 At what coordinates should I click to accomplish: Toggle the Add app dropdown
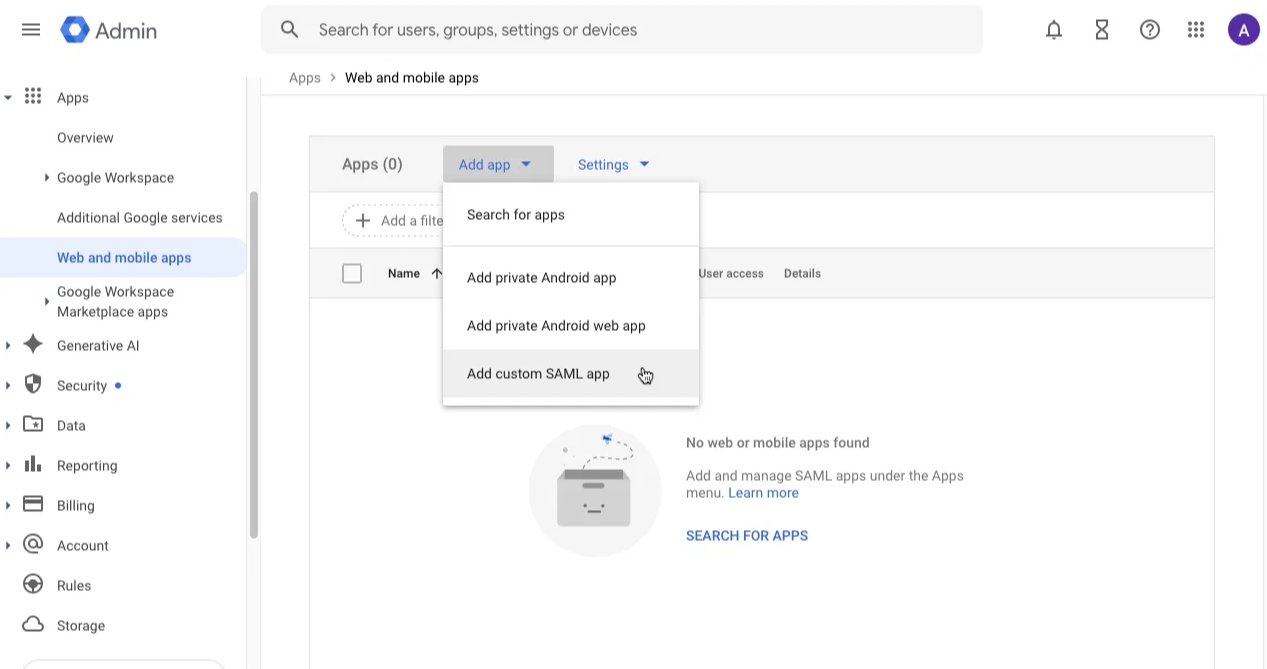point(498,164)
